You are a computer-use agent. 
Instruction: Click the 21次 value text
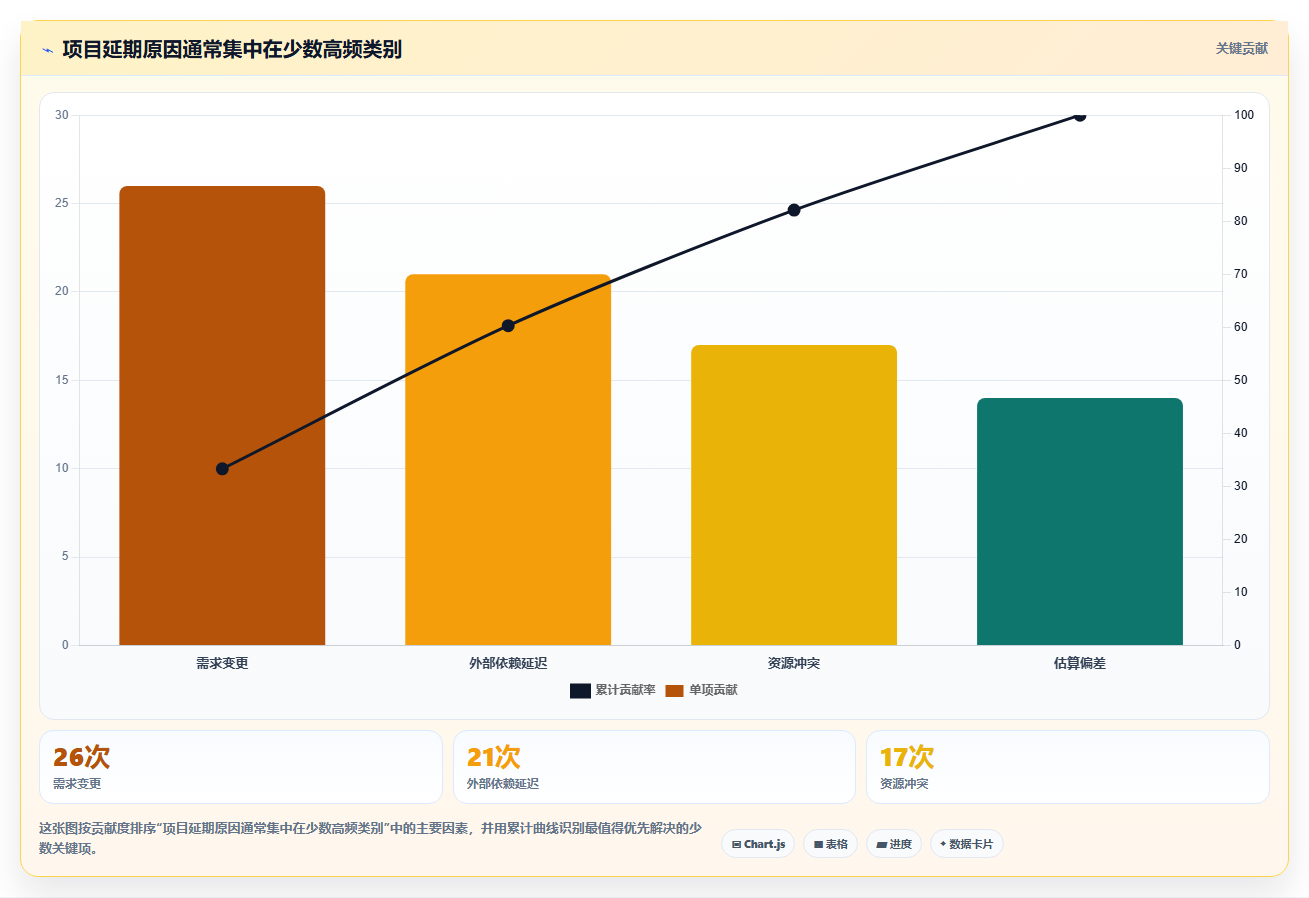coord(494,757)
